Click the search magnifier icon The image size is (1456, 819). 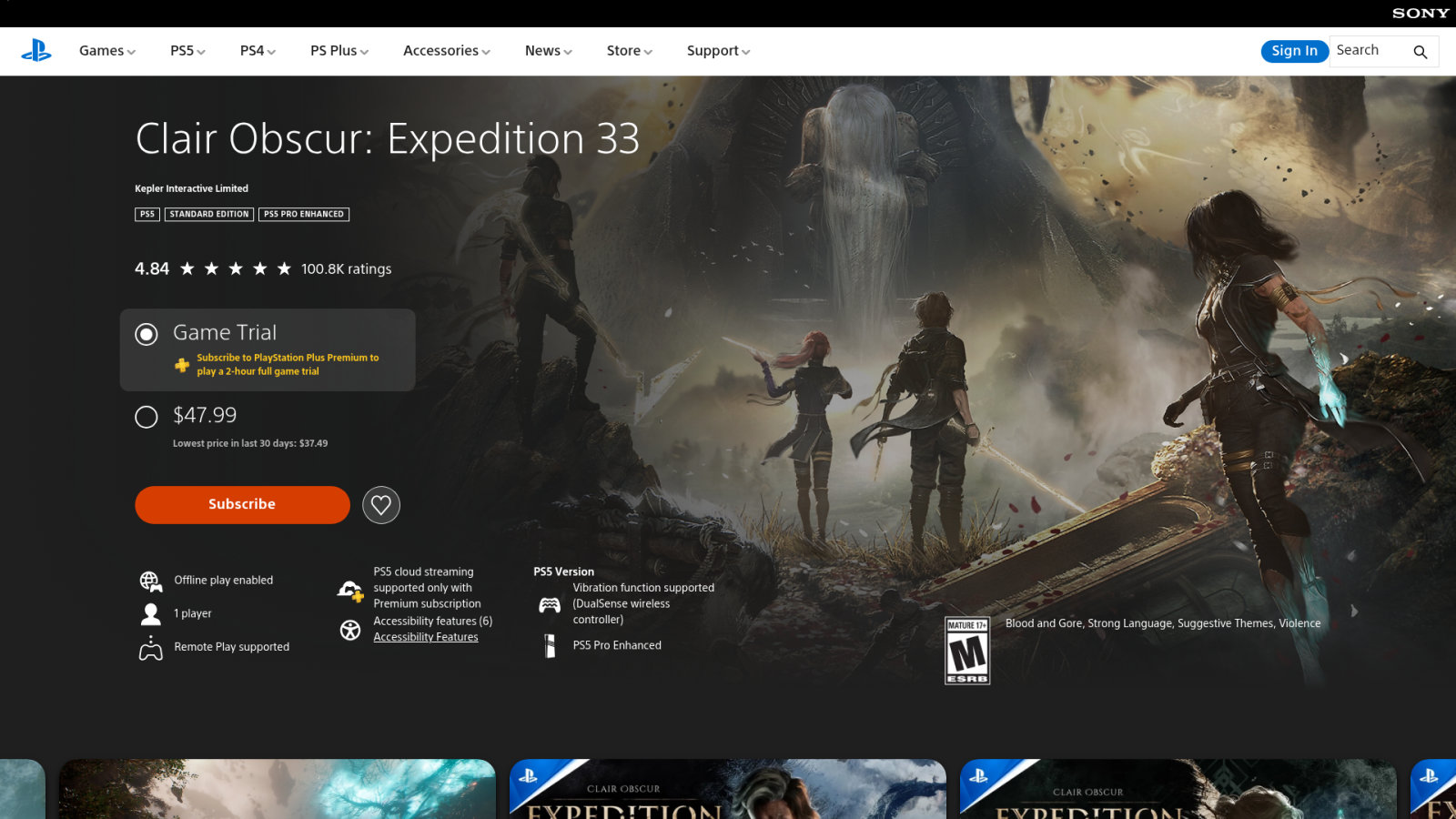point(1420,52)
